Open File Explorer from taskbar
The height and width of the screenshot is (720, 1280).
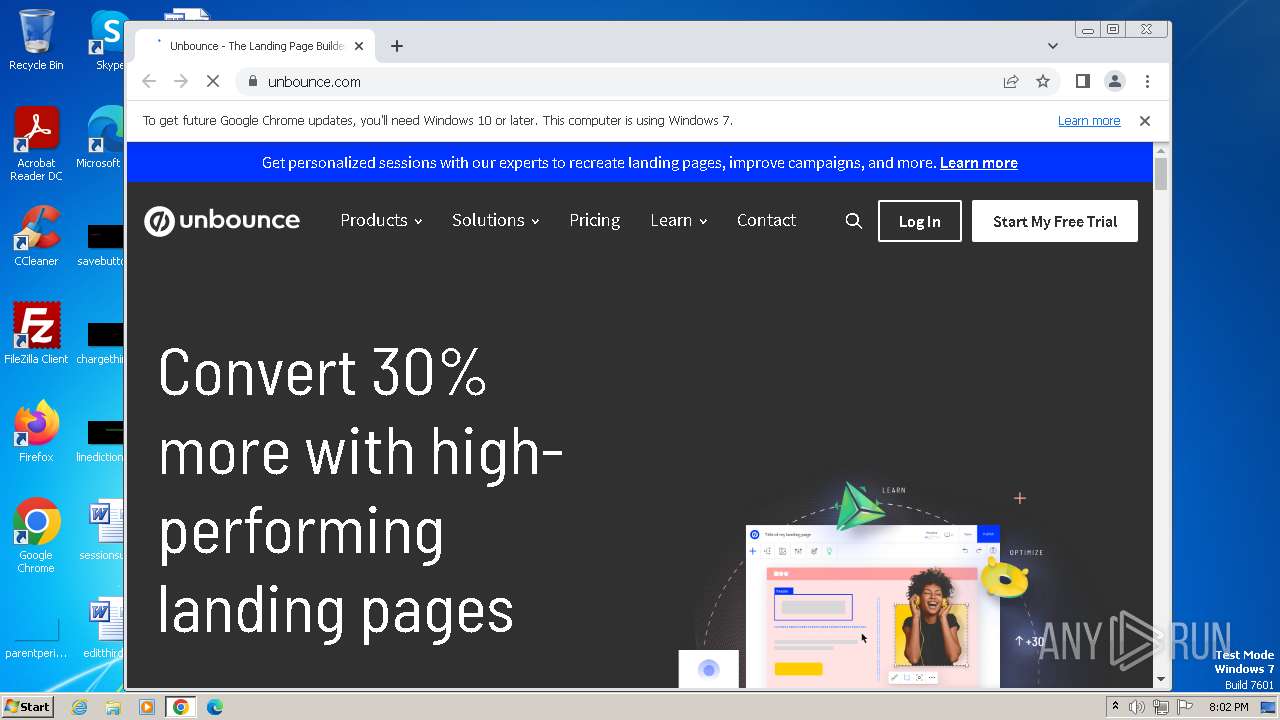click(x=113, y=707)
